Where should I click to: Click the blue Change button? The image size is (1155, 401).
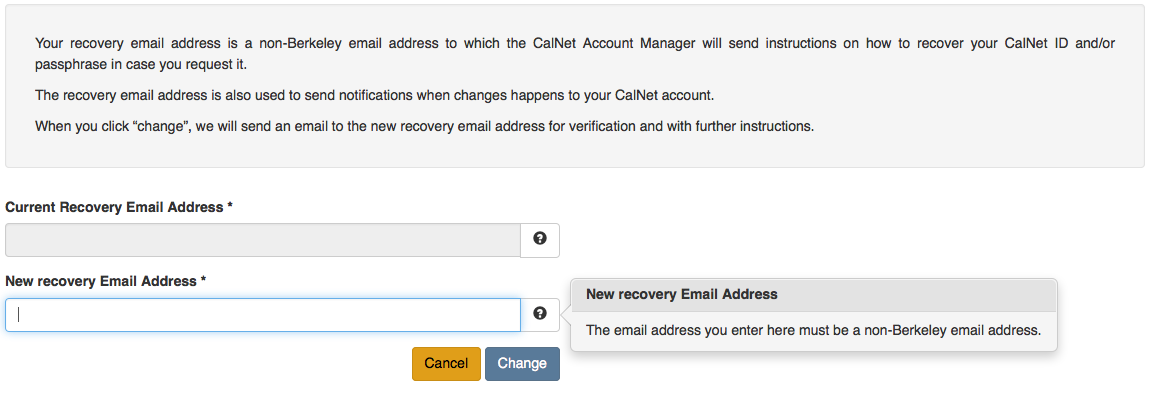(x=522, y=363)
